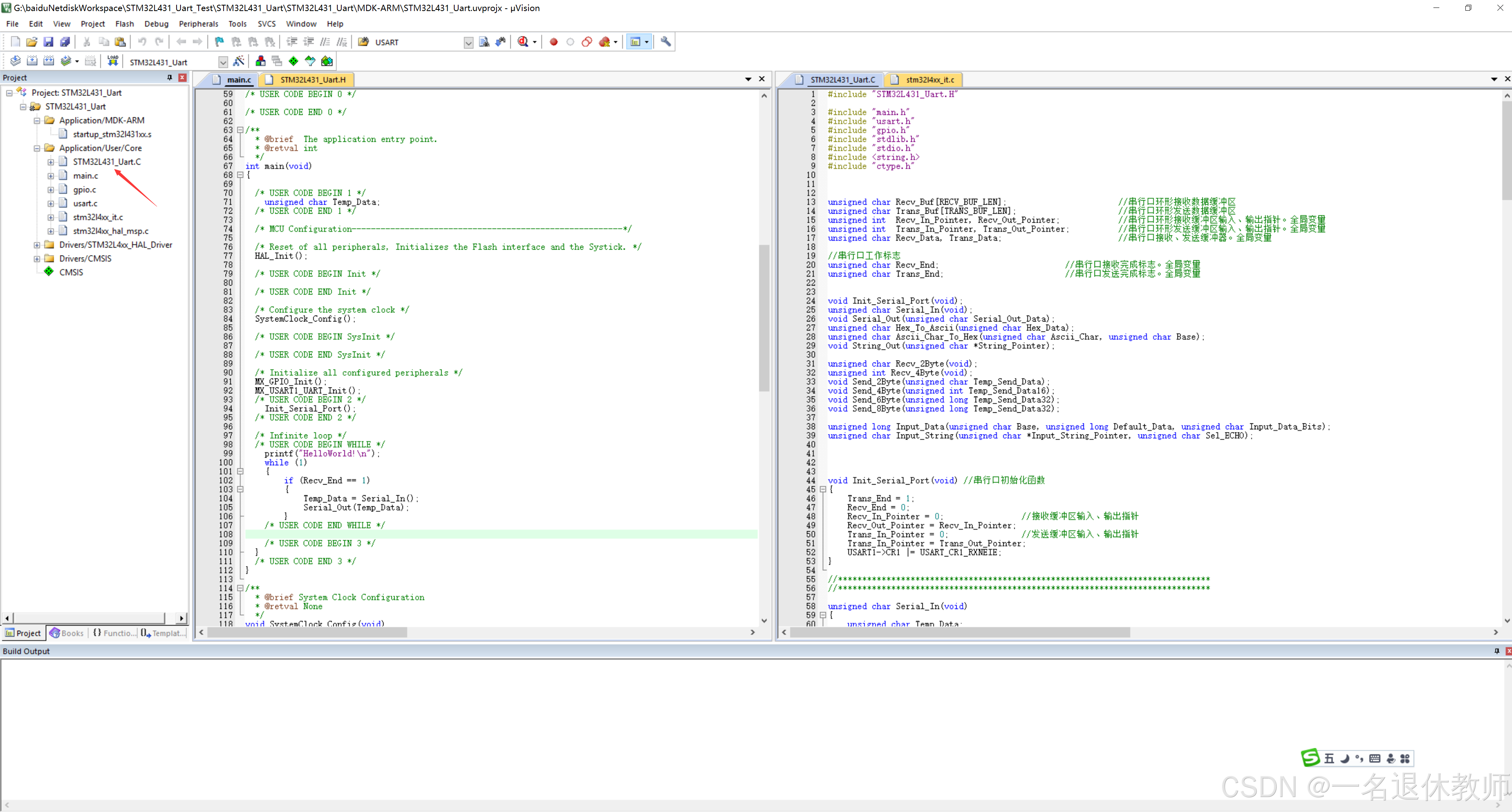1512x812 pixels.
Task: Collapse the Application/User/Core folder
Action: point(37,148)
